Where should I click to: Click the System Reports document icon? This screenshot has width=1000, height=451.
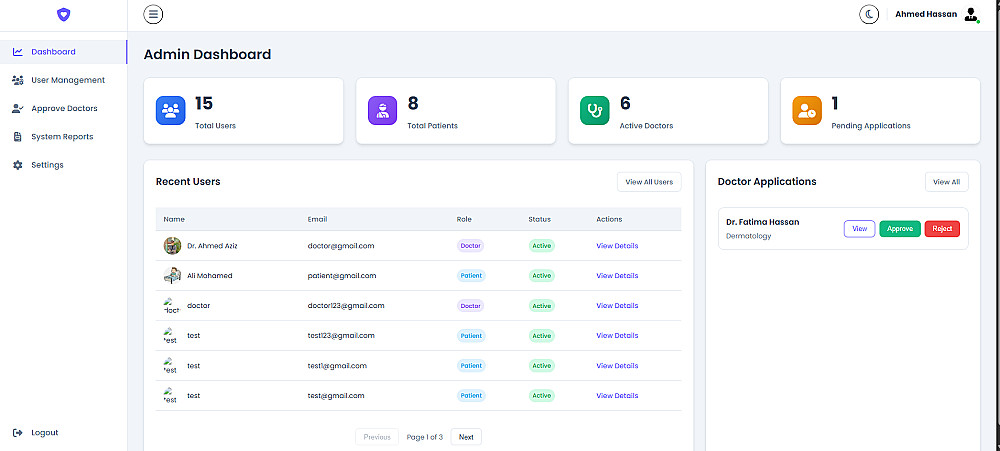[x=18, y=137]
